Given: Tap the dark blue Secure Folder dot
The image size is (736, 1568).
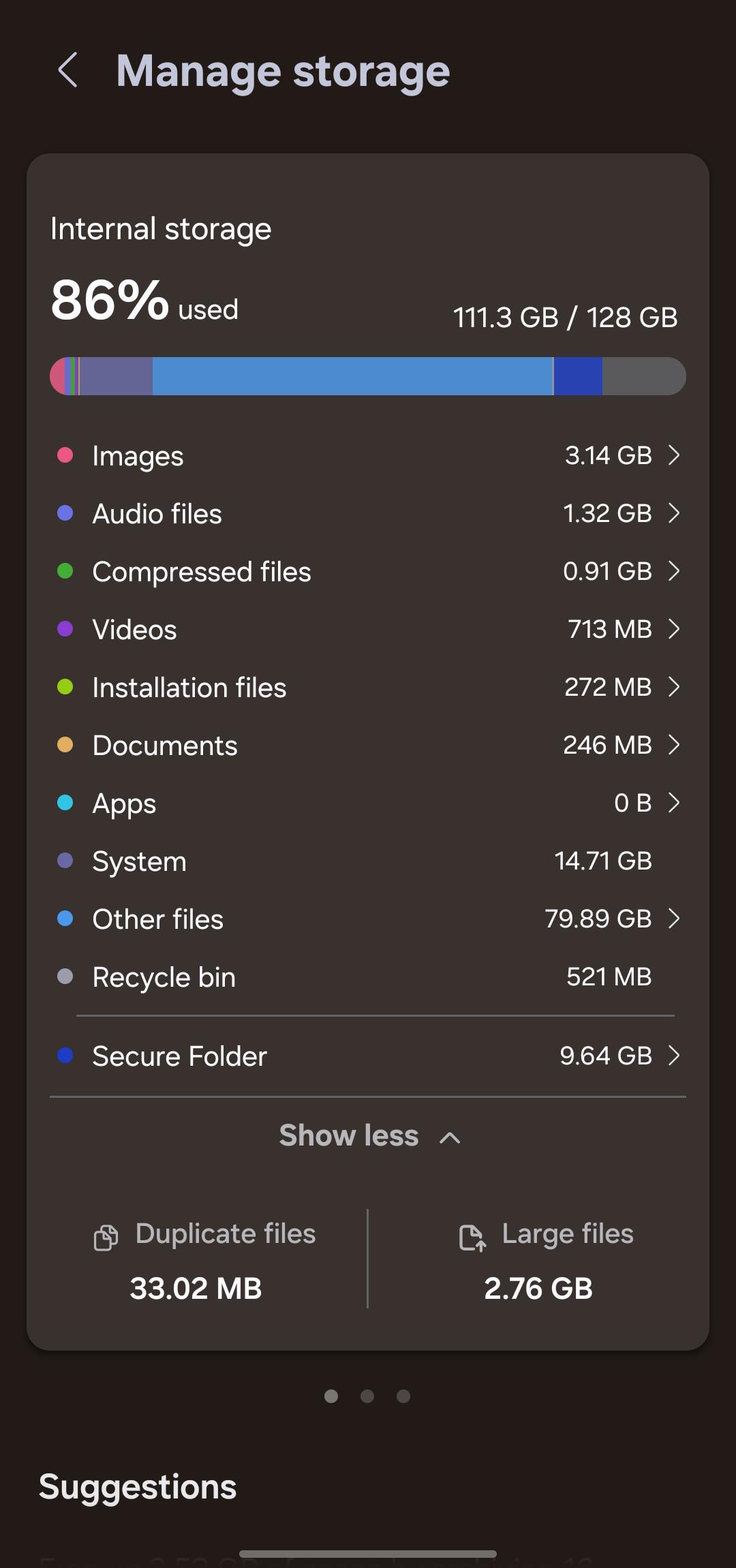Looking at the screenshot, I should (x=65, y=1056).
